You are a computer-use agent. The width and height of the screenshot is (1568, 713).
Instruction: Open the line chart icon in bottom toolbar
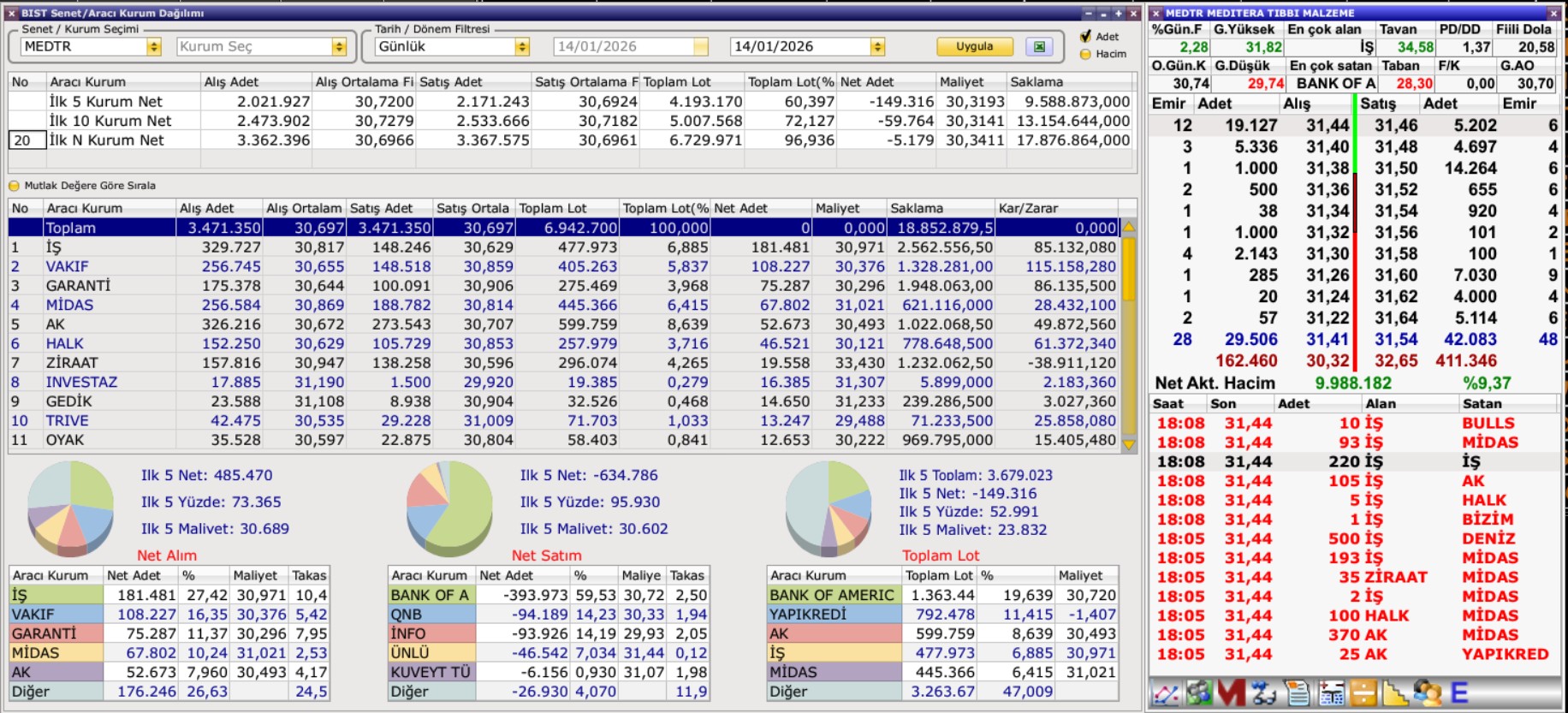(1166, 692)
